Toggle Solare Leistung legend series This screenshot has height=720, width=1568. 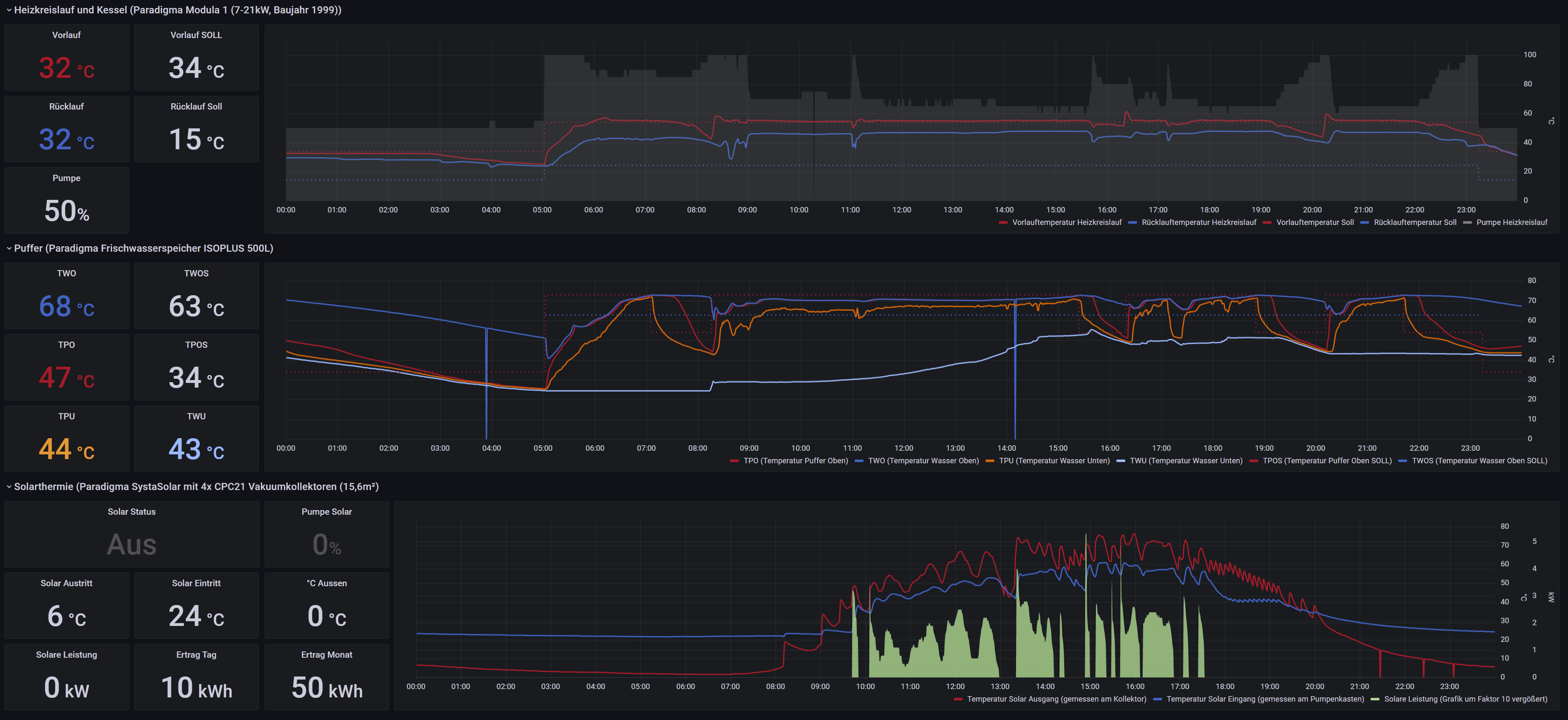1465,699
